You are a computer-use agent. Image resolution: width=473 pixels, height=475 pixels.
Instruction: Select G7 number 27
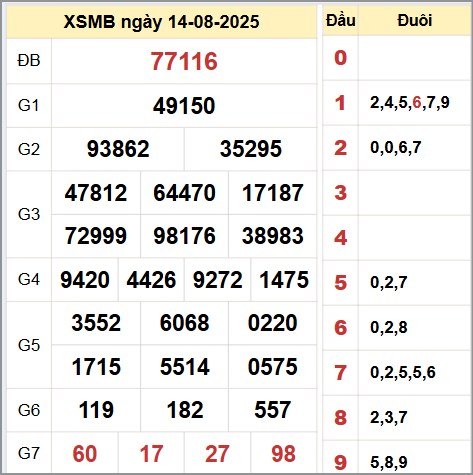217,454
